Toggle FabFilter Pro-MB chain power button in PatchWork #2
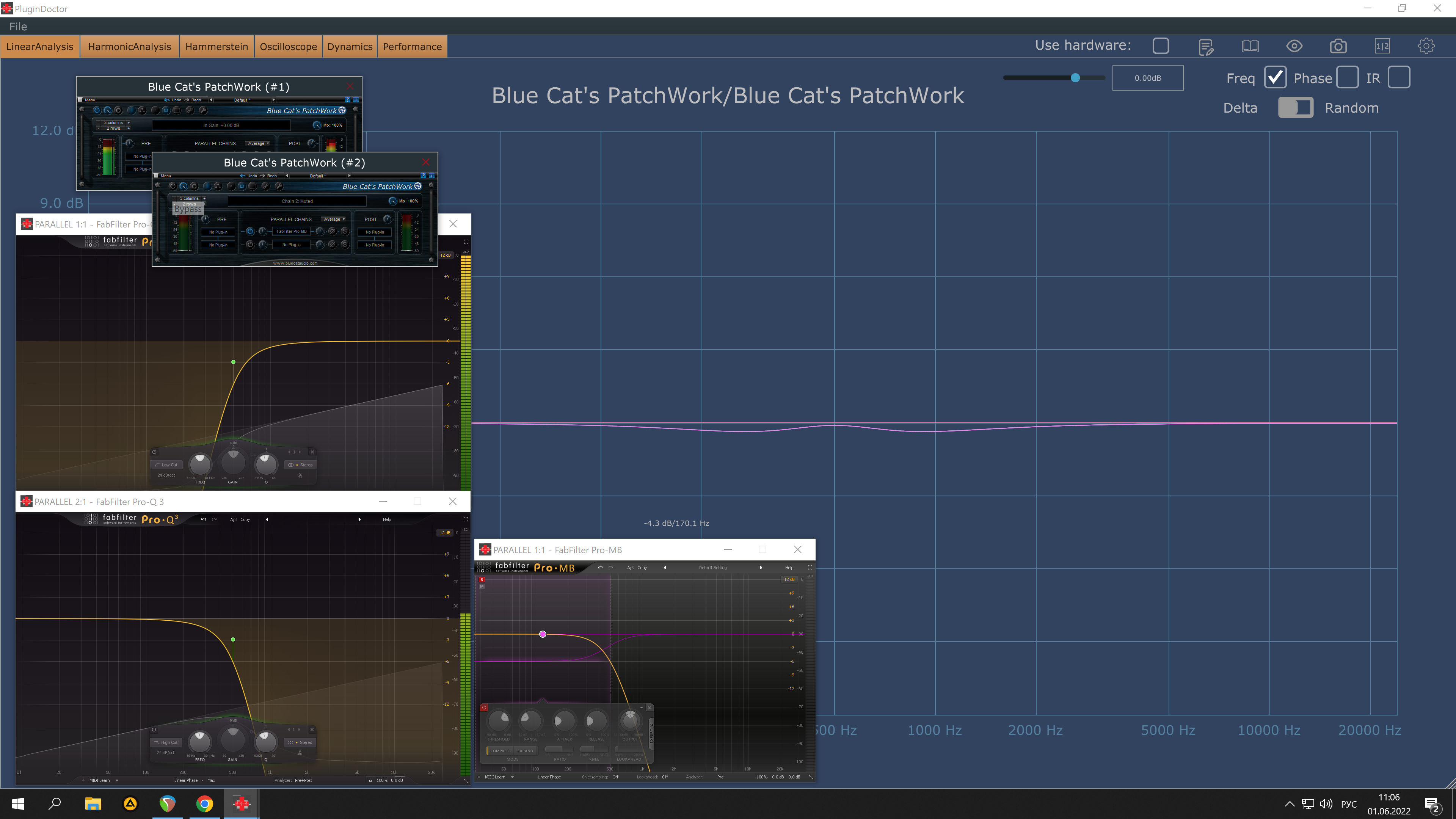This screenshot has width=1456, height=819. [250, 231]
